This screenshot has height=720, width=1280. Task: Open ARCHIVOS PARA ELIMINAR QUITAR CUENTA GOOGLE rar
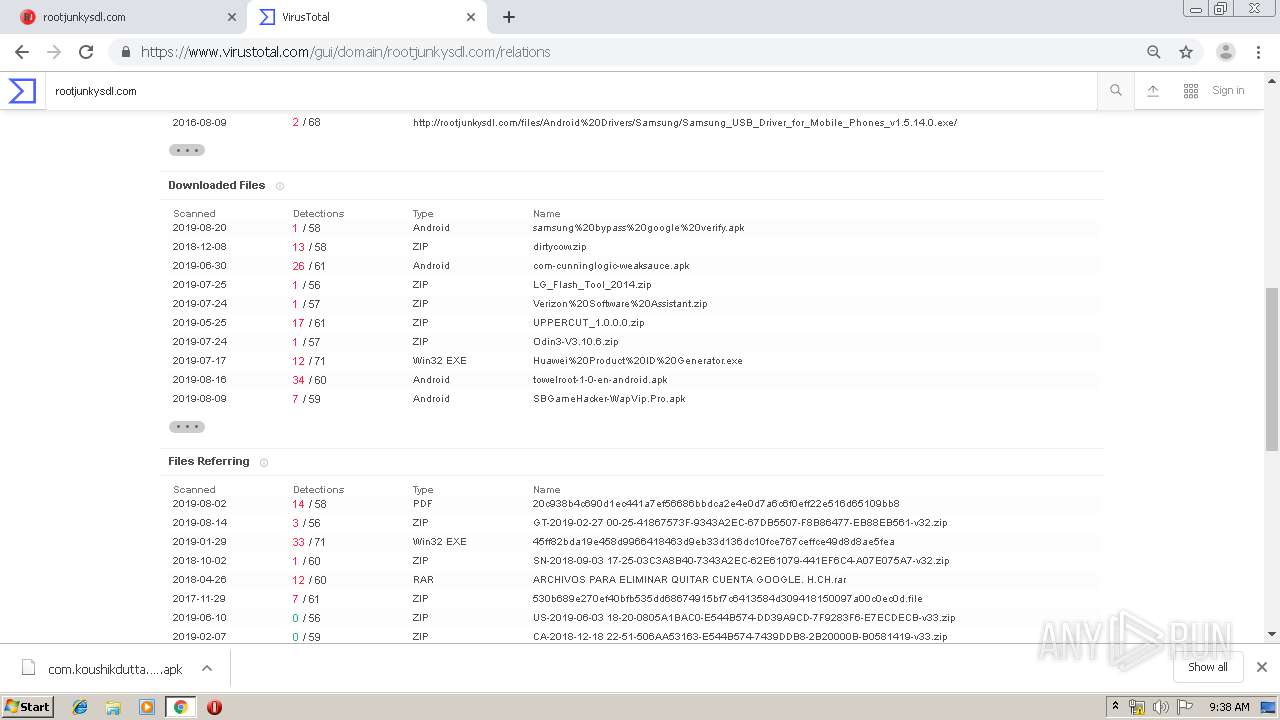pos(690,580)
